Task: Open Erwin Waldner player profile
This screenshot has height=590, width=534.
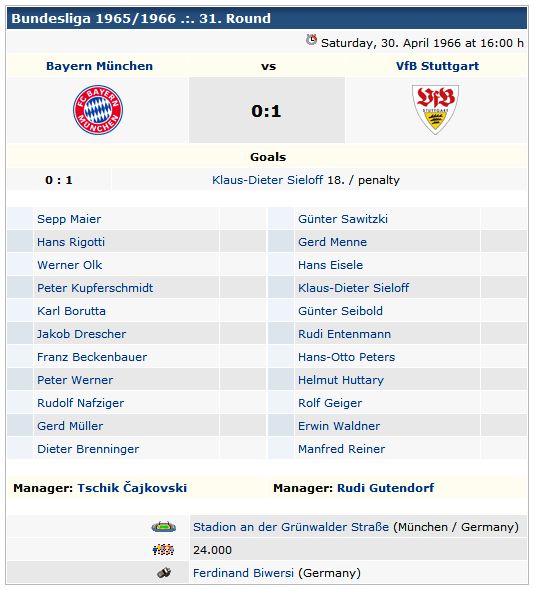Action: [x=339, y=426]
